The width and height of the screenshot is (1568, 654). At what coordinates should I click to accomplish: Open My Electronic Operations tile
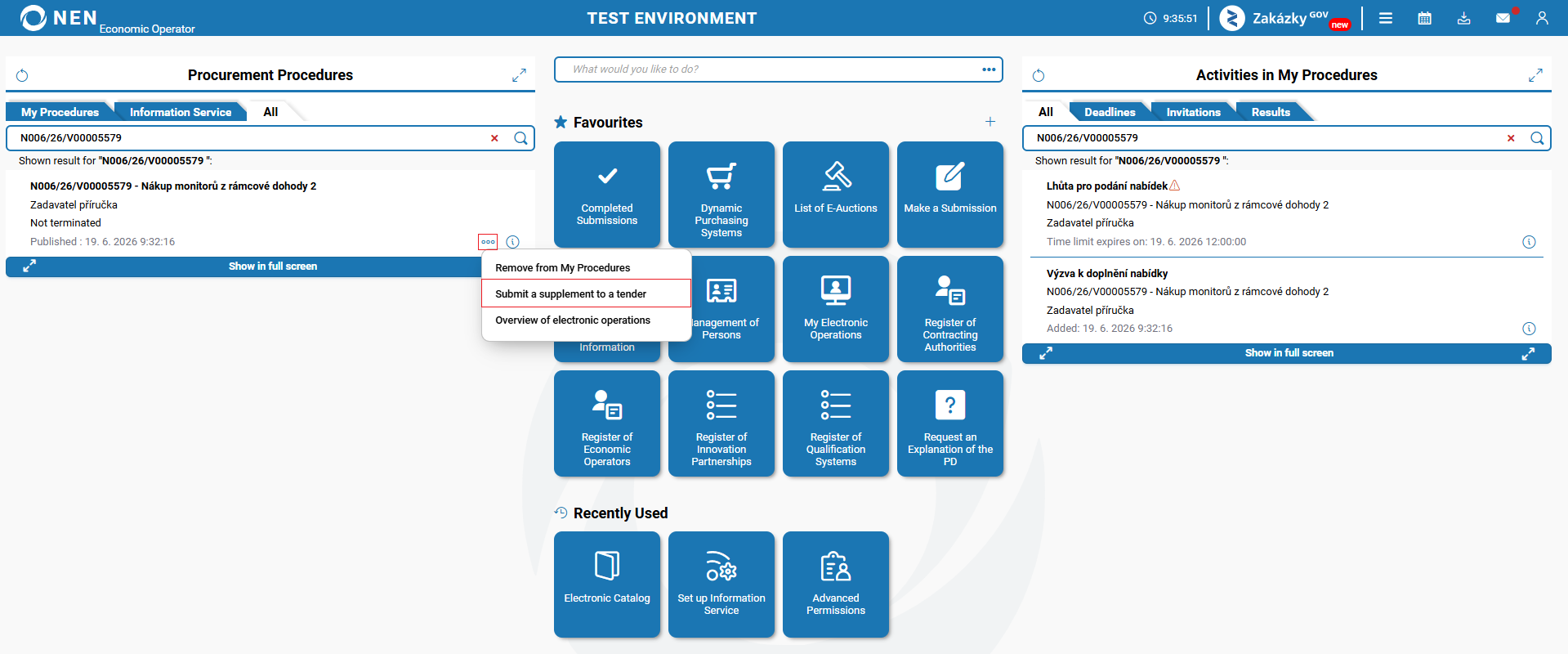pyautogui.click(x=836, y=309)
